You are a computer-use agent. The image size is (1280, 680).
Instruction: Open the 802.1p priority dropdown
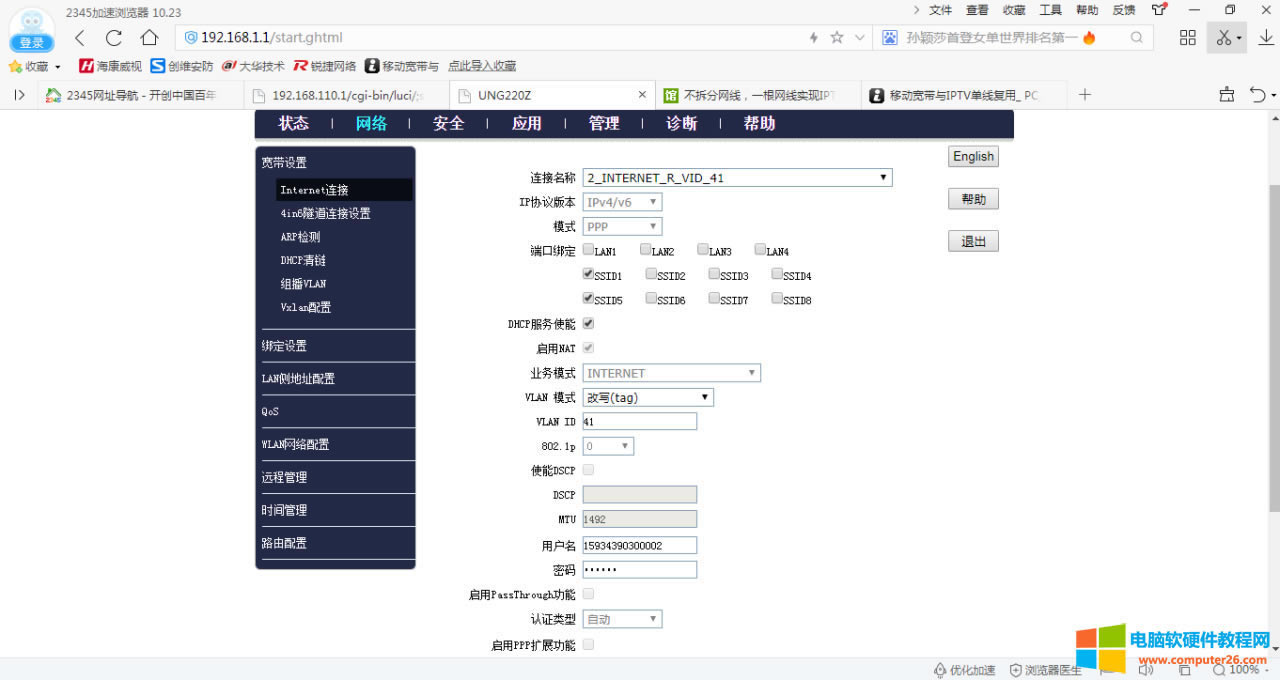pos(608,446)
